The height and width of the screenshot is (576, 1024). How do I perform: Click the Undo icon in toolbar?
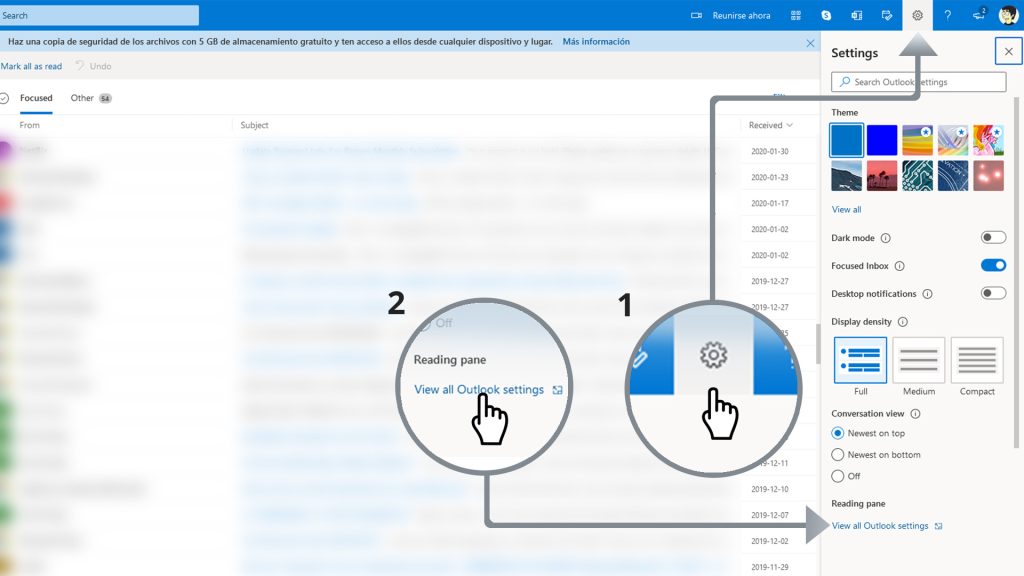[80, 65]
